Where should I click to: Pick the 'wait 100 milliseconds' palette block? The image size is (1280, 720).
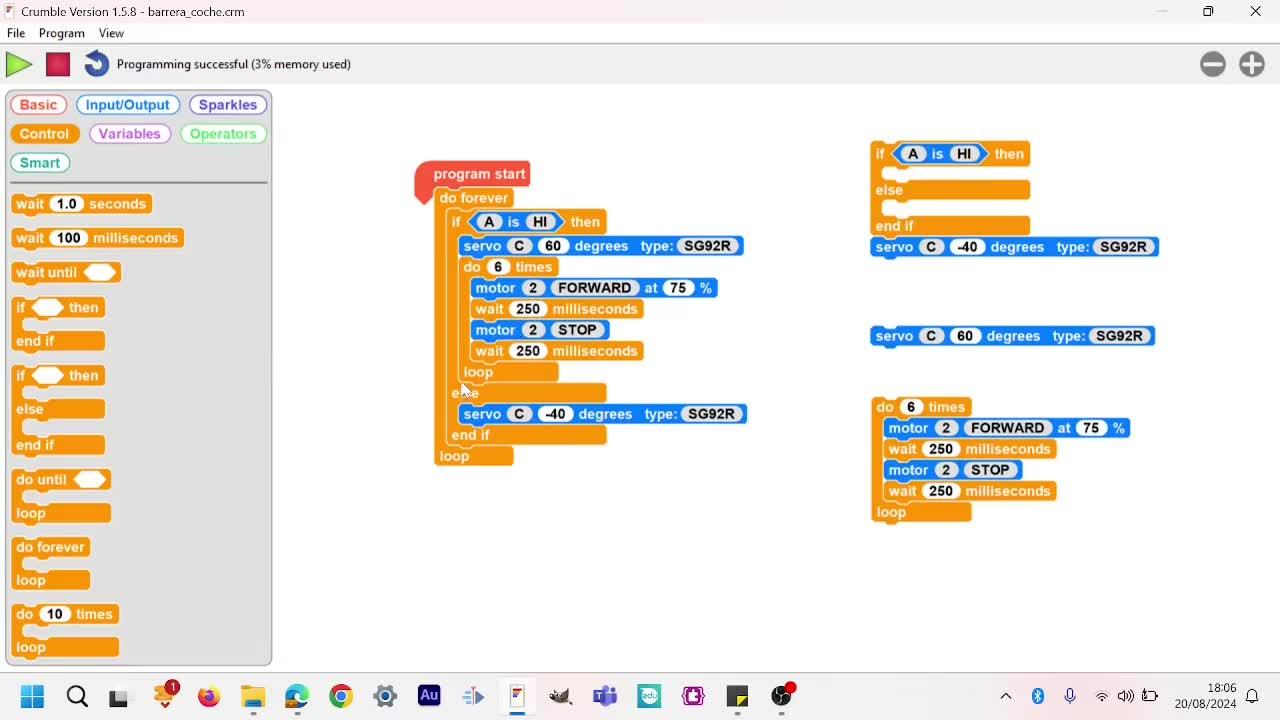point(98,238)
